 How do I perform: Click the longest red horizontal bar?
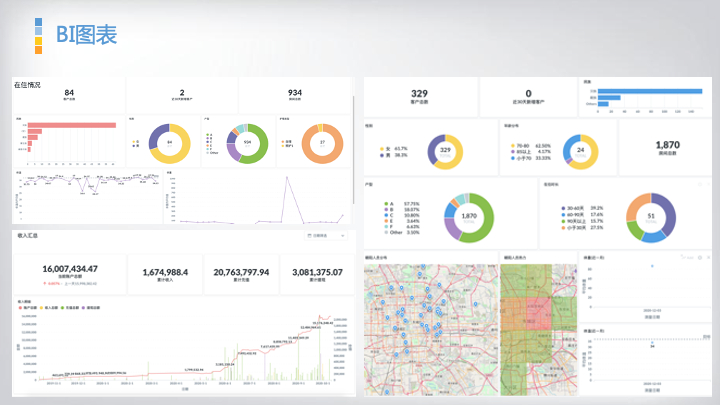click(72, 125)
